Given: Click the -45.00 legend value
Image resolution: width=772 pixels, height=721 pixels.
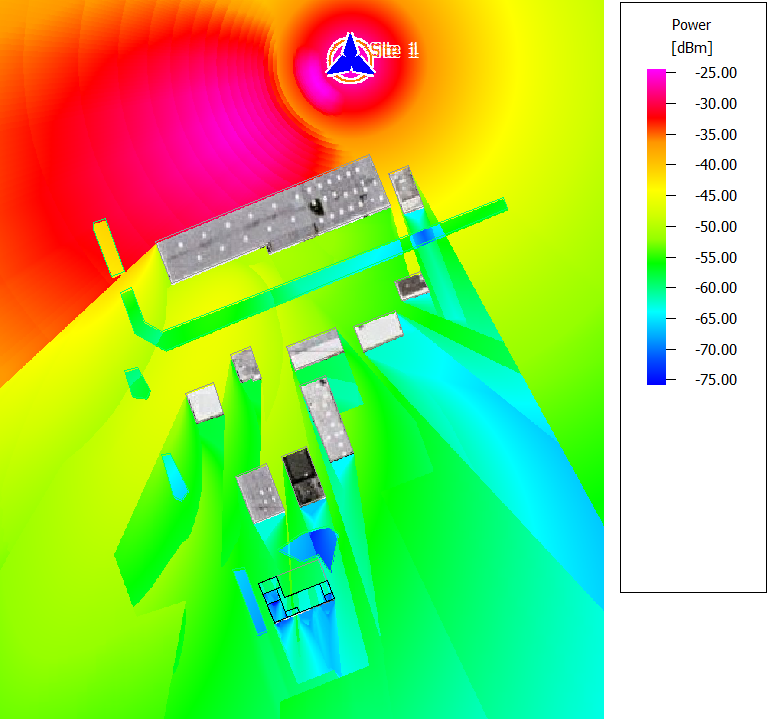Looking at the screenshot, I should pos(715,195).
